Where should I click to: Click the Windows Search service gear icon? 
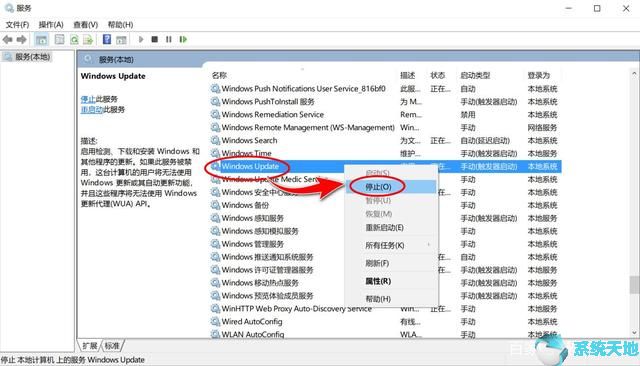pyautogui.click(x=215, y=140)
